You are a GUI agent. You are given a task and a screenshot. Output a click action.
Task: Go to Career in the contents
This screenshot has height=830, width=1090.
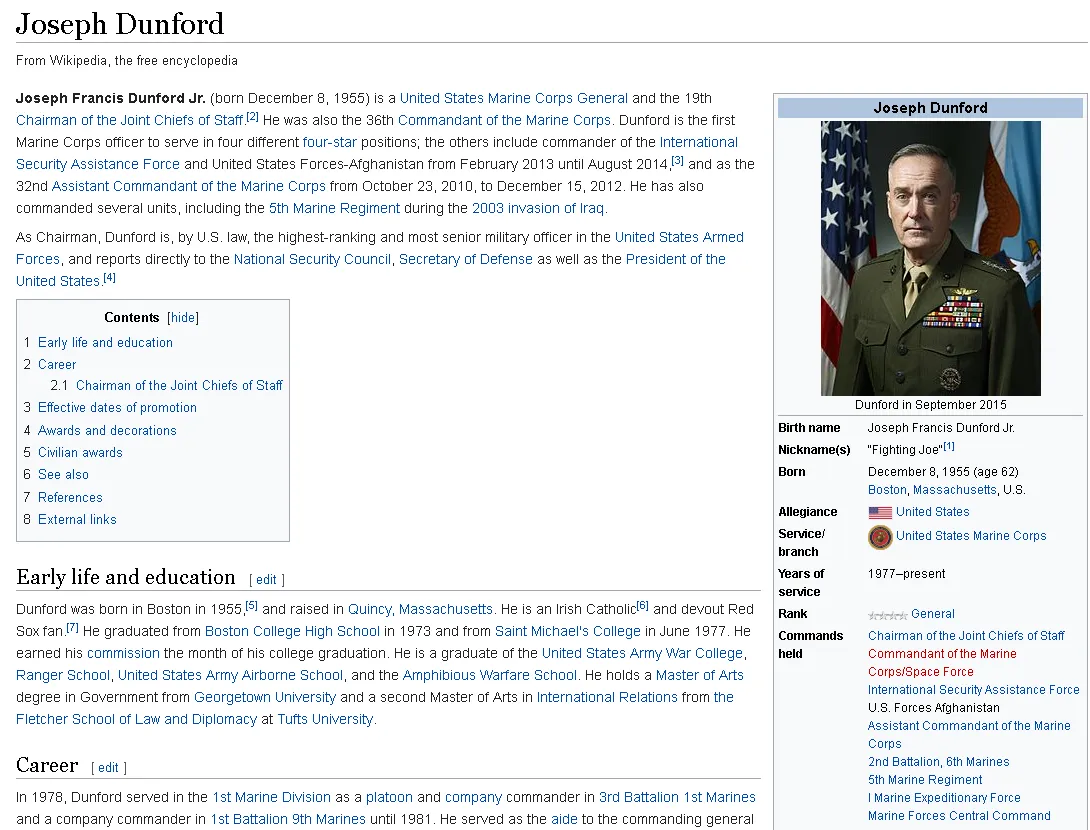point(57,364)
